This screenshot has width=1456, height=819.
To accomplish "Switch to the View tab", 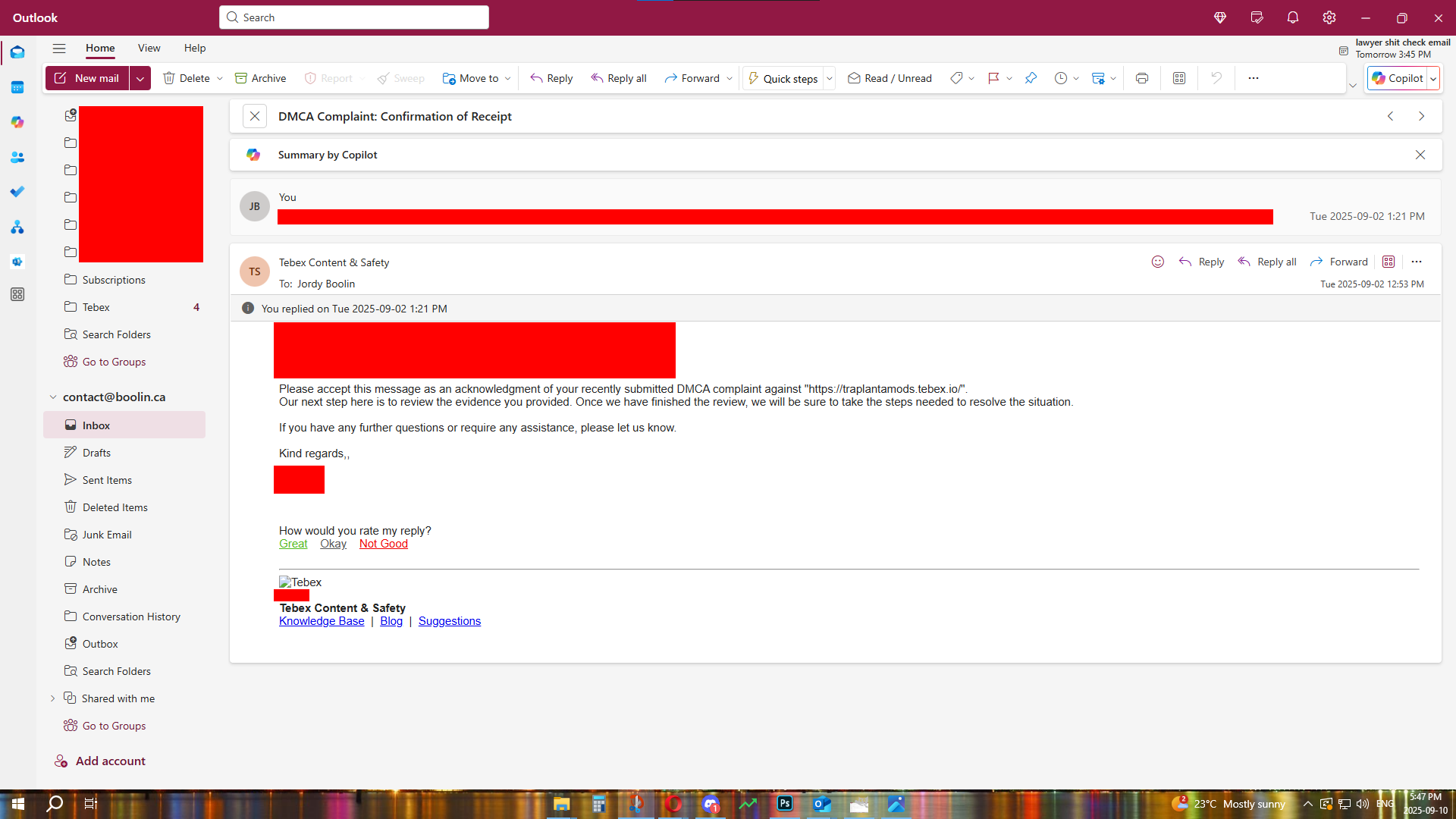I will point(149,48).
